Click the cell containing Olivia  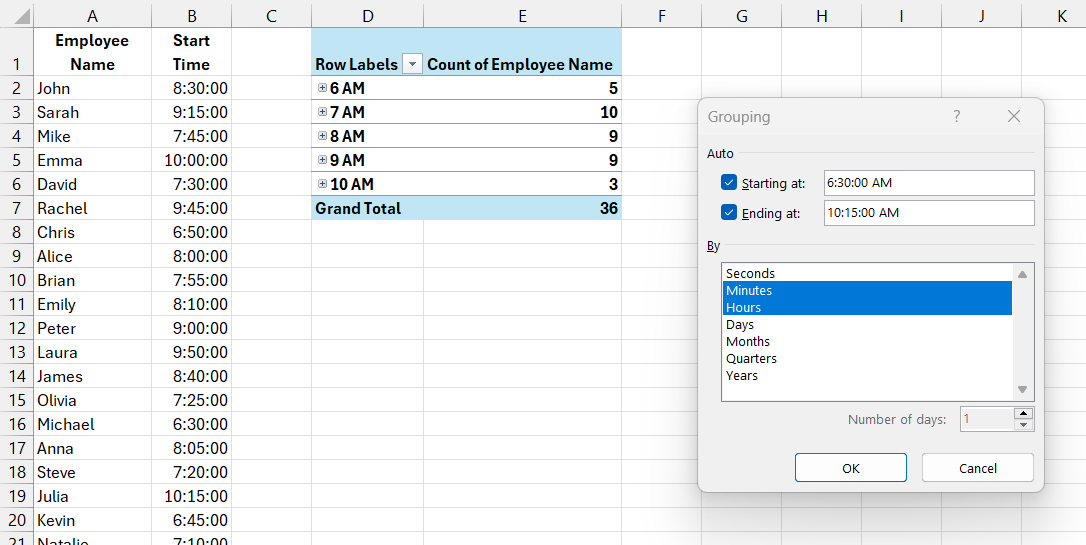click(92, 400)
